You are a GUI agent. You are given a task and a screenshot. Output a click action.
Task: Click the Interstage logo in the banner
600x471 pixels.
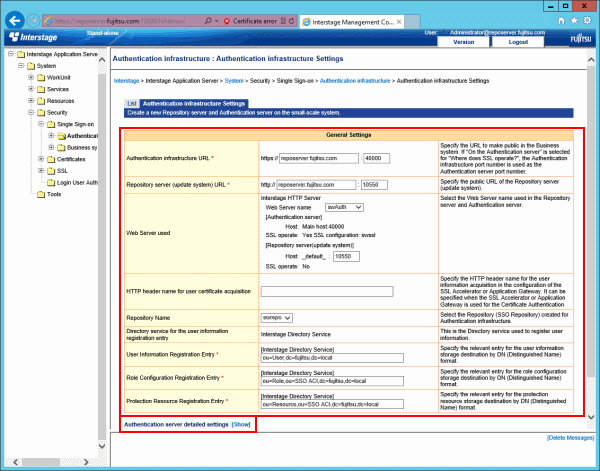[x=33, y=37]
